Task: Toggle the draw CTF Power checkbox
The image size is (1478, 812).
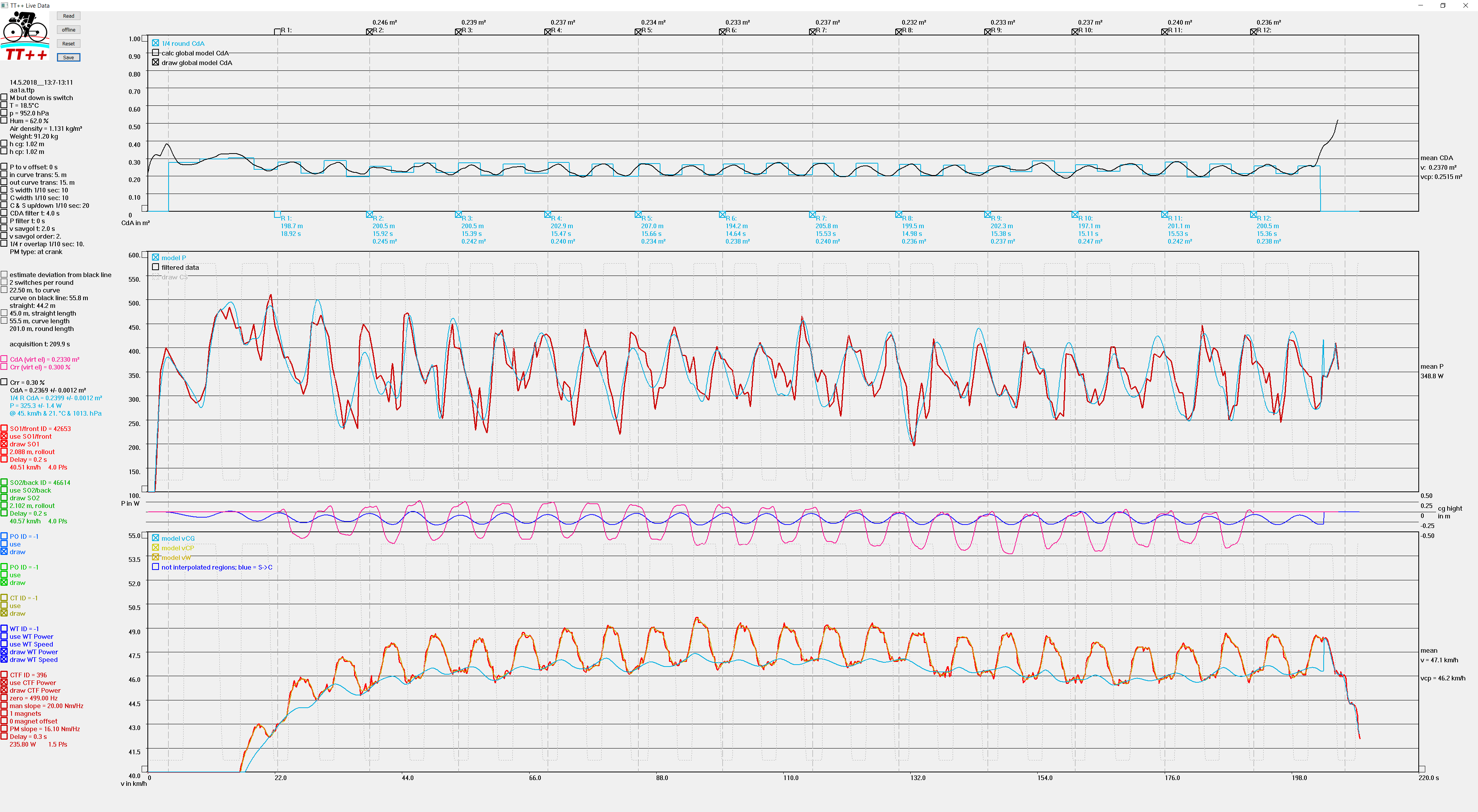Action: coord(4,690)
